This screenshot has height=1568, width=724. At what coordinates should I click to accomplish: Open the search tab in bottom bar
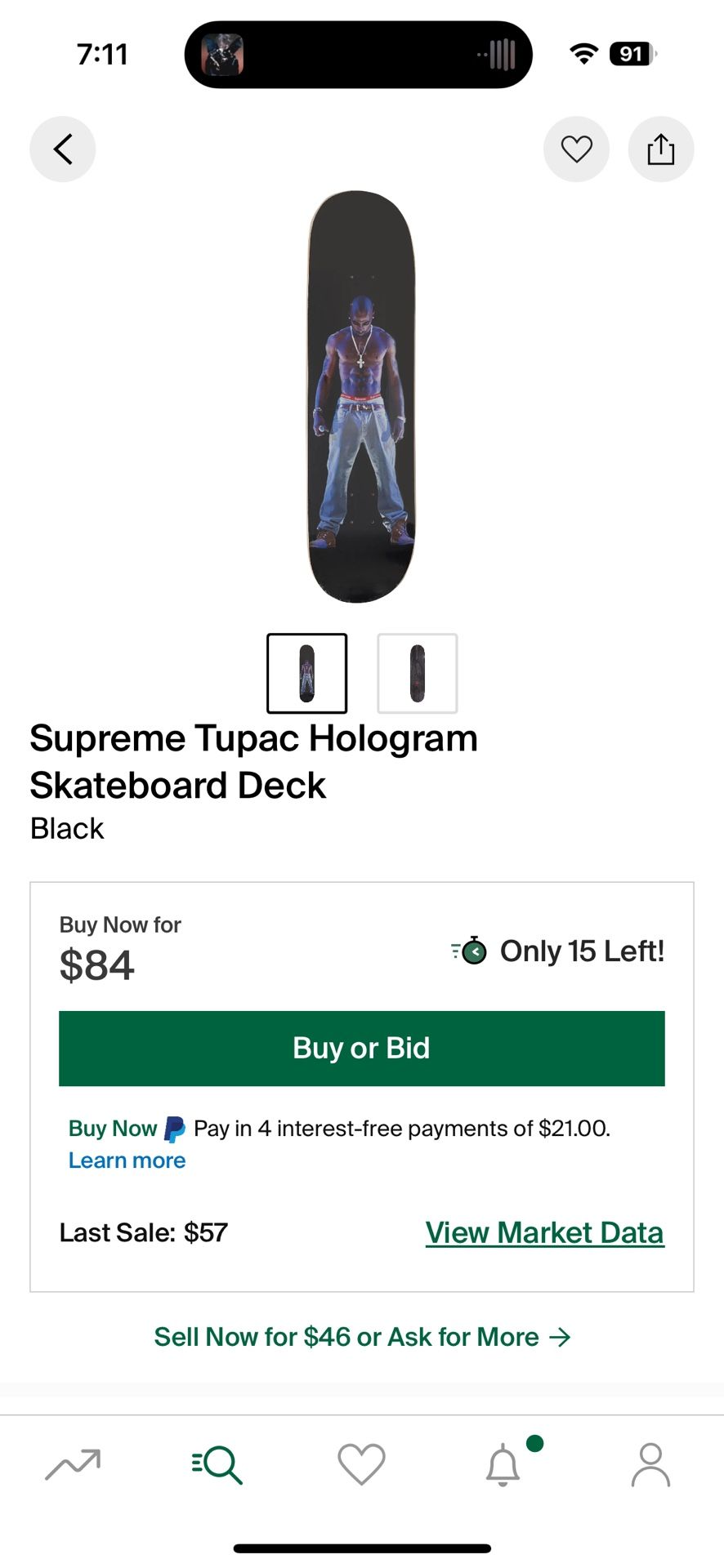(217, 1463)
